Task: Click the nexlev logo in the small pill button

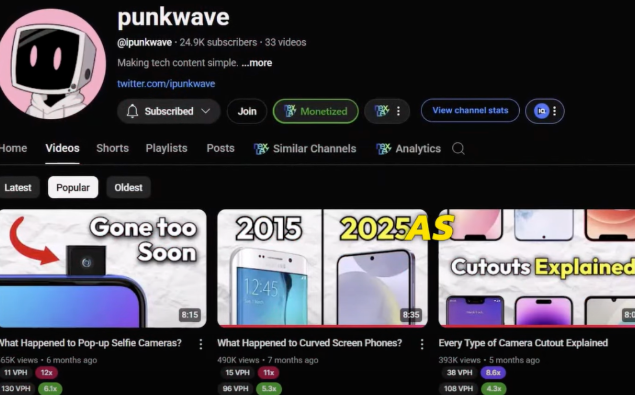Action: pyautogui.click(x=381, y=111)
